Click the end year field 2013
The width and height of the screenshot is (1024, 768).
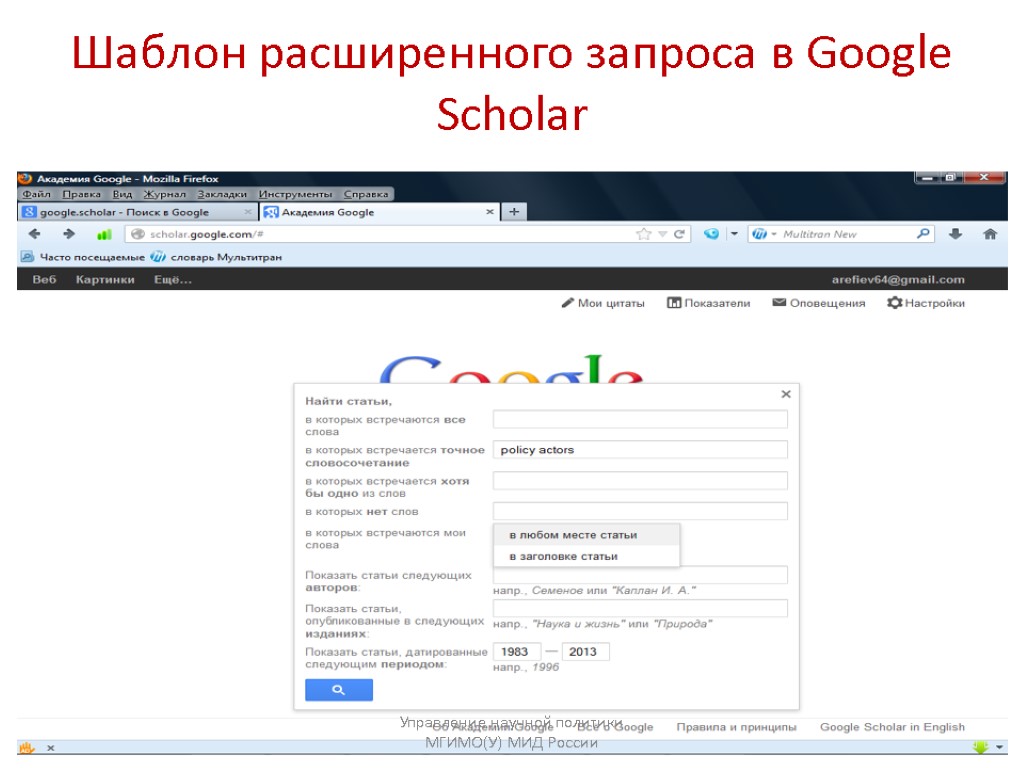pos(586,652)
